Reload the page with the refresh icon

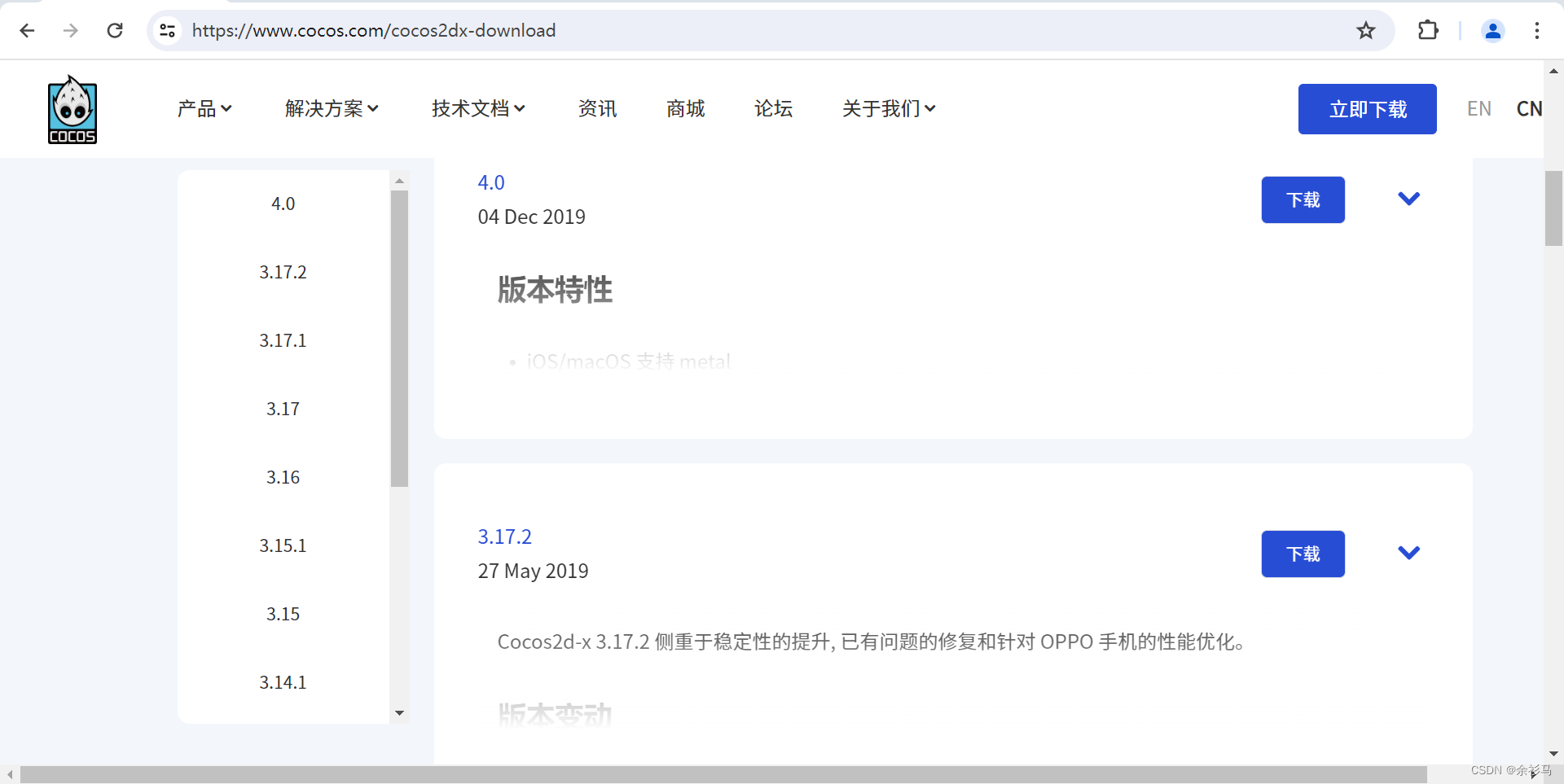click(x=115, y=30)
